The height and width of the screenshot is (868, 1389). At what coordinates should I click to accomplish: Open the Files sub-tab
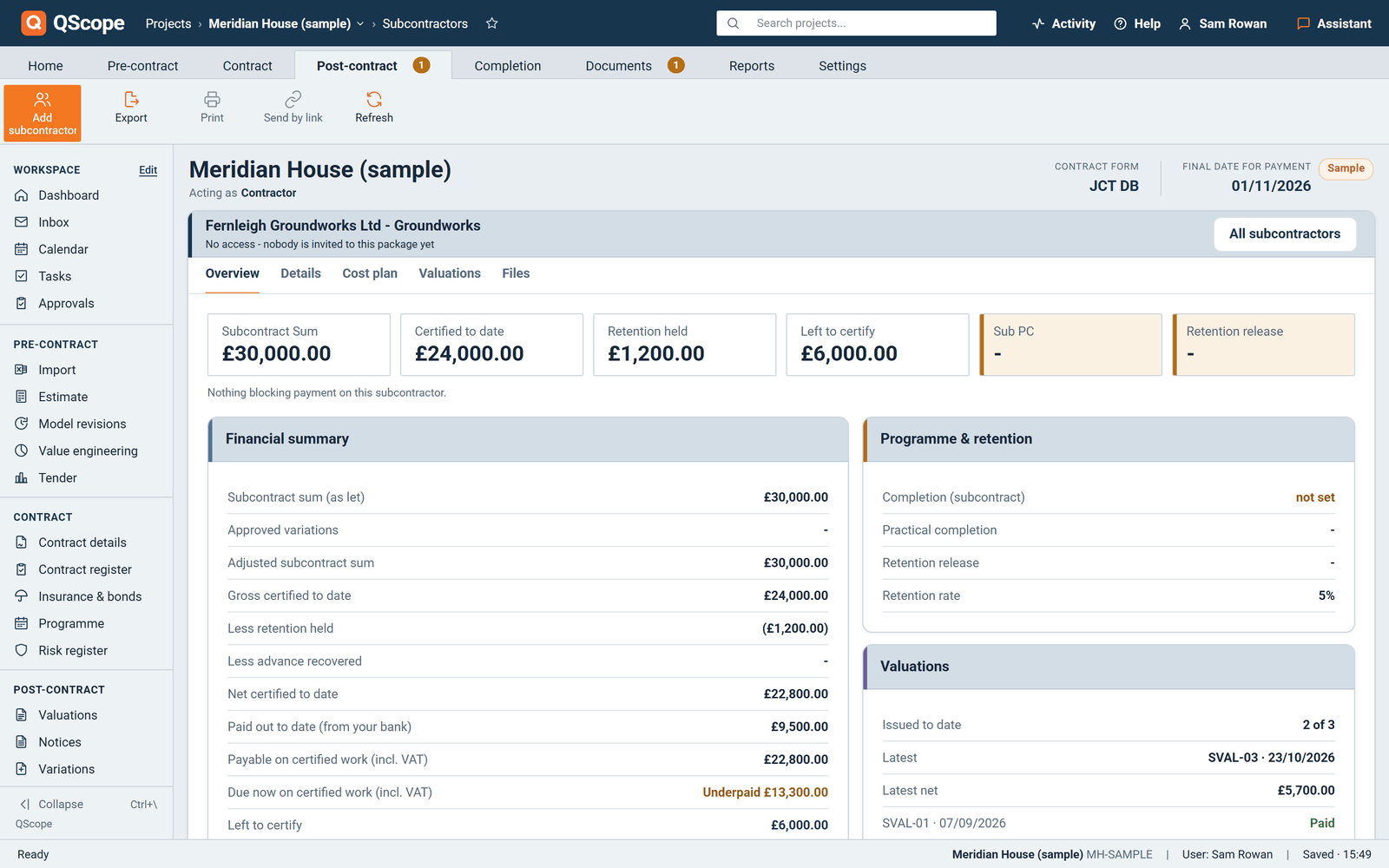coord(516,273)
